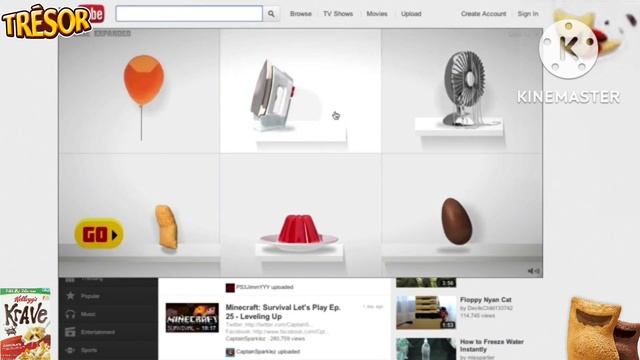Mute the ad with the speaker icon

click(x=533, y=271)
